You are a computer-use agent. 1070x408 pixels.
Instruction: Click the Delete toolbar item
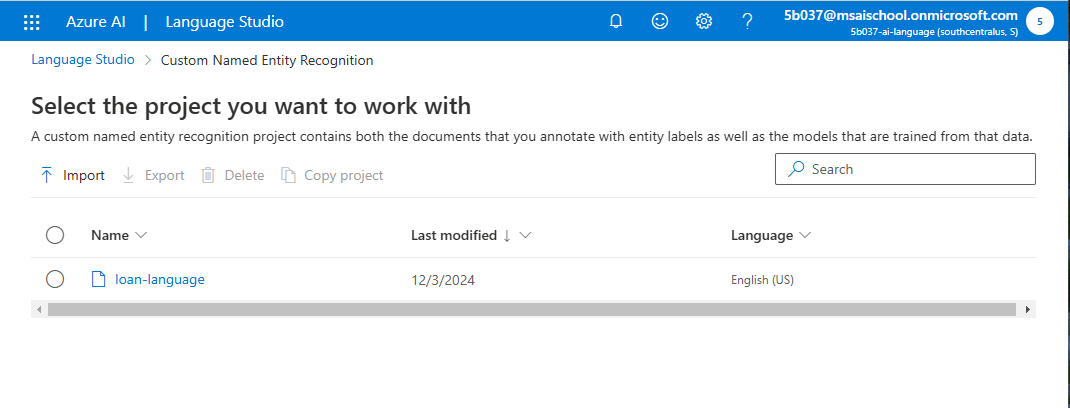tap(233, 175)
